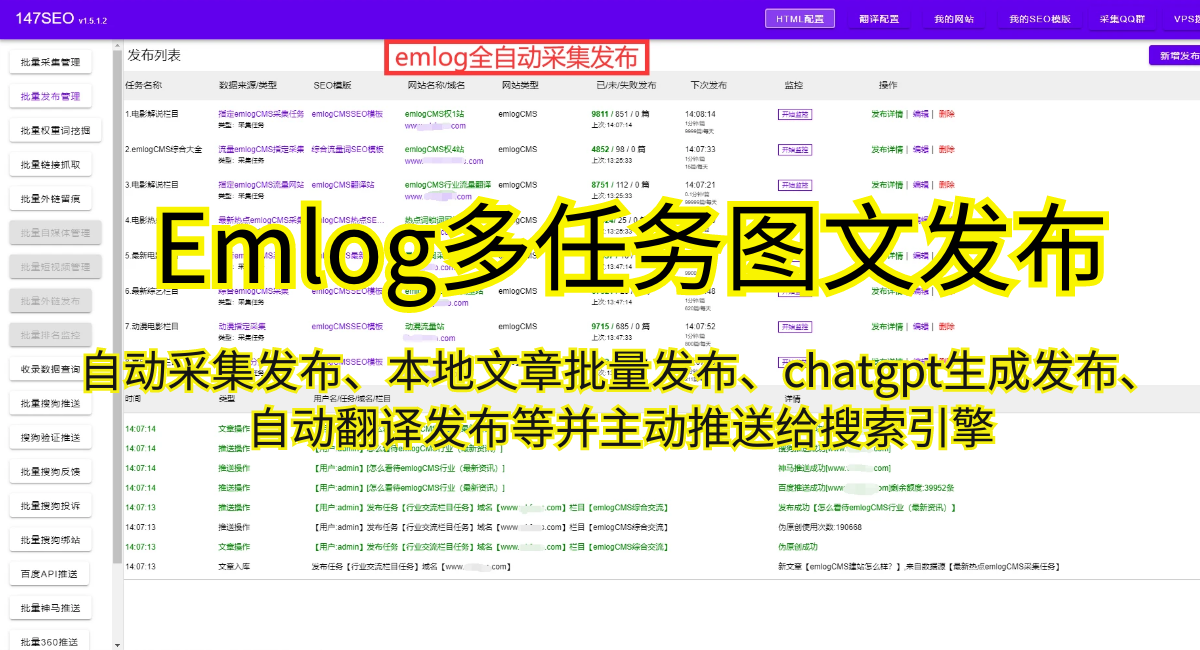The width and height of the screenshot is (1200, 650).
Task: Open the 指定emlogCMS采集任务 data source link
Action: (x=261, y=114)
